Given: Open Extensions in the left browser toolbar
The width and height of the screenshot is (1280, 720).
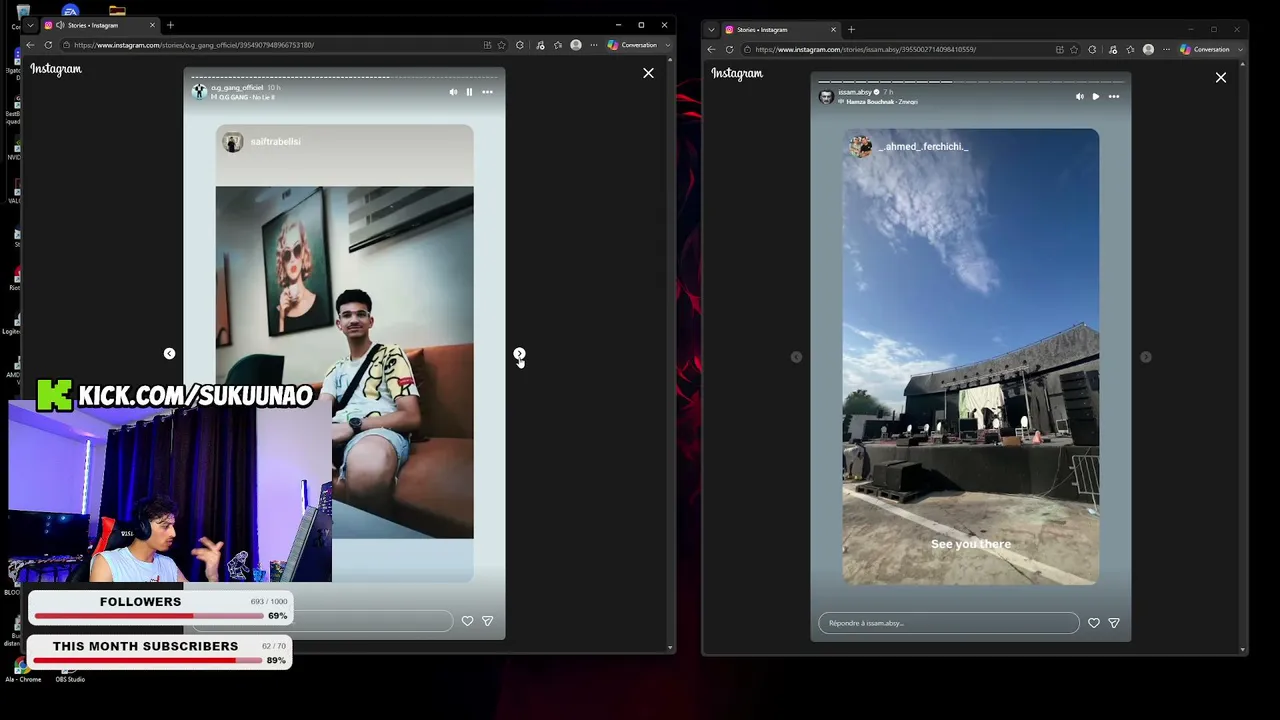Looking at the screenshot, I should click(x=520, y=45).
